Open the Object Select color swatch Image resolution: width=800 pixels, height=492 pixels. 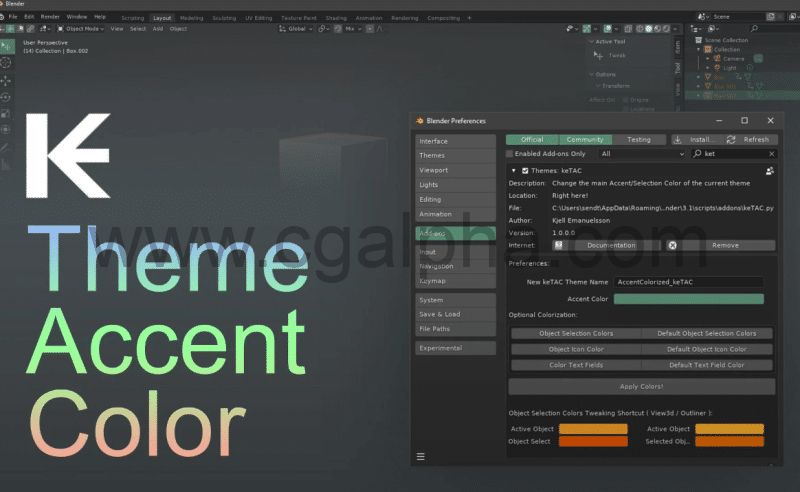coord(593,441)
